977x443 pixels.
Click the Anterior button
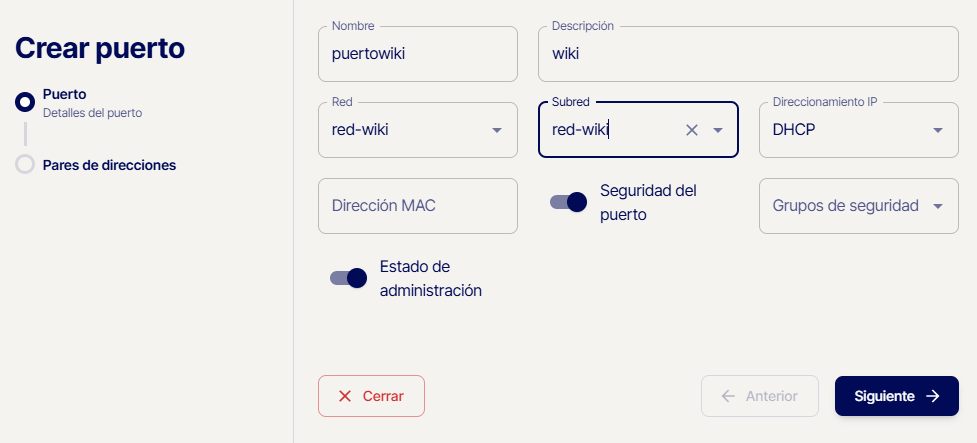click(x=760, y=396)
